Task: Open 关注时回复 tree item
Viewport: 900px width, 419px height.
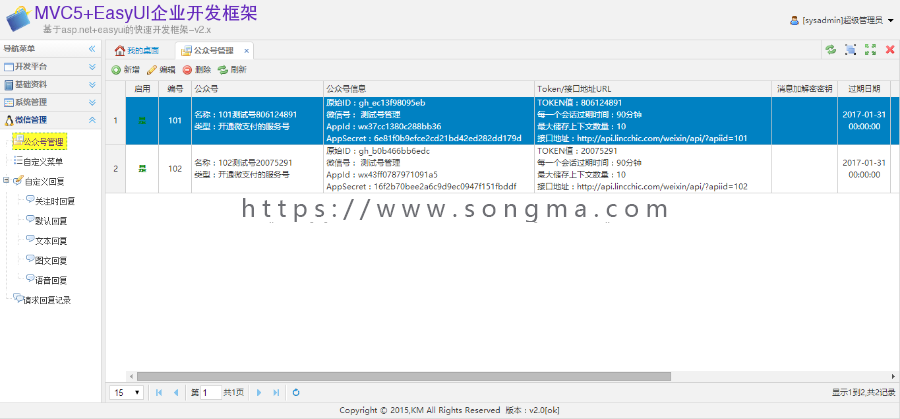Action: tap(51, 201)
